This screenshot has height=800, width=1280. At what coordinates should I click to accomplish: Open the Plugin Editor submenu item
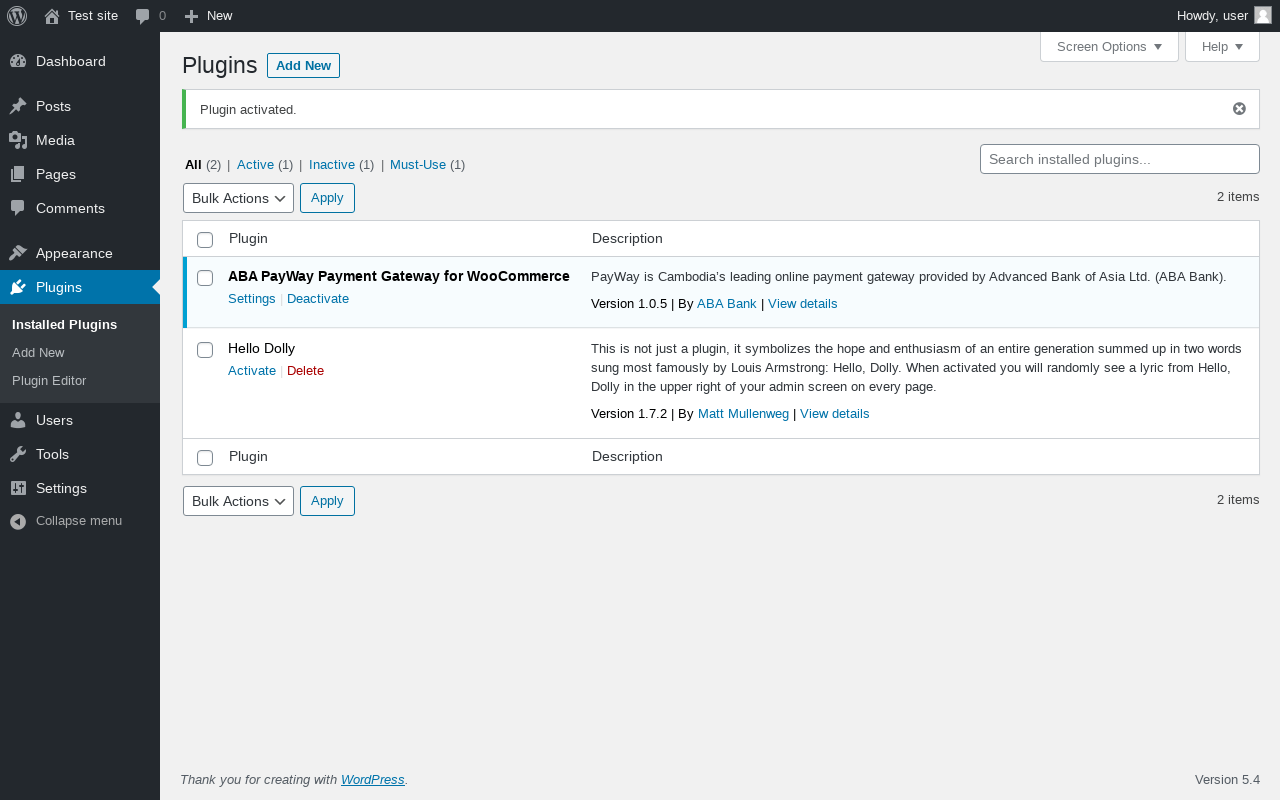(49, 381)
